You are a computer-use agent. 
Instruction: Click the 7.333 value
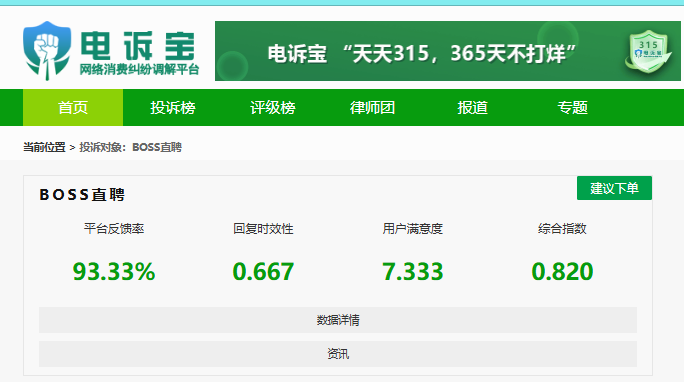413,271
